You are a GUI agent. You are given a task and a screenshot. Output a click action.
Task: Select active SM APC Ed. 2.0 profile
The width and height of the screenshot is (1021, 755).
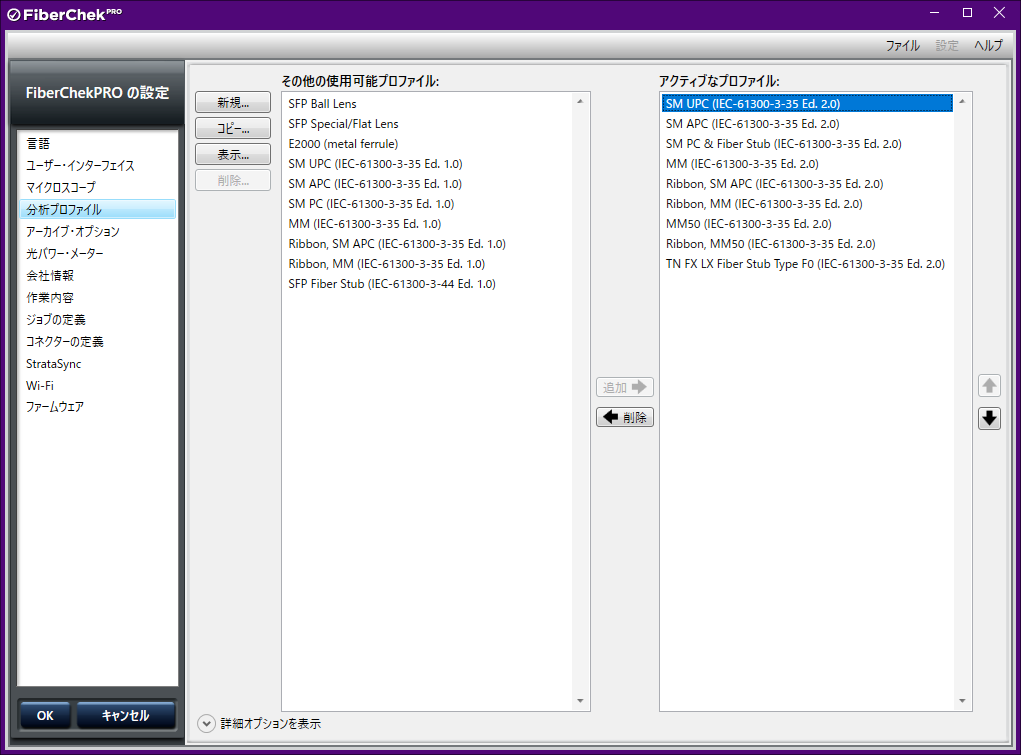coord(807,124)
